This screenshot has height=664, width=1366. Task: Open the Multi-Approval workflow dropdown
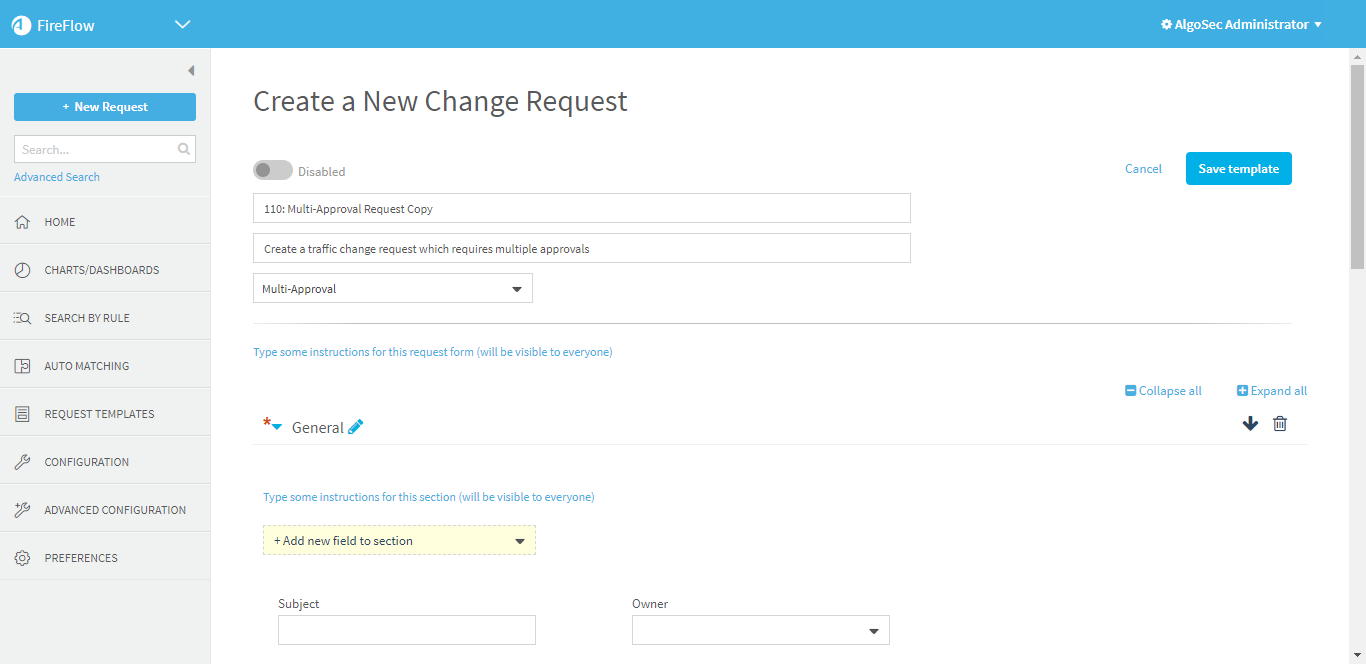(x=392, y=289)
